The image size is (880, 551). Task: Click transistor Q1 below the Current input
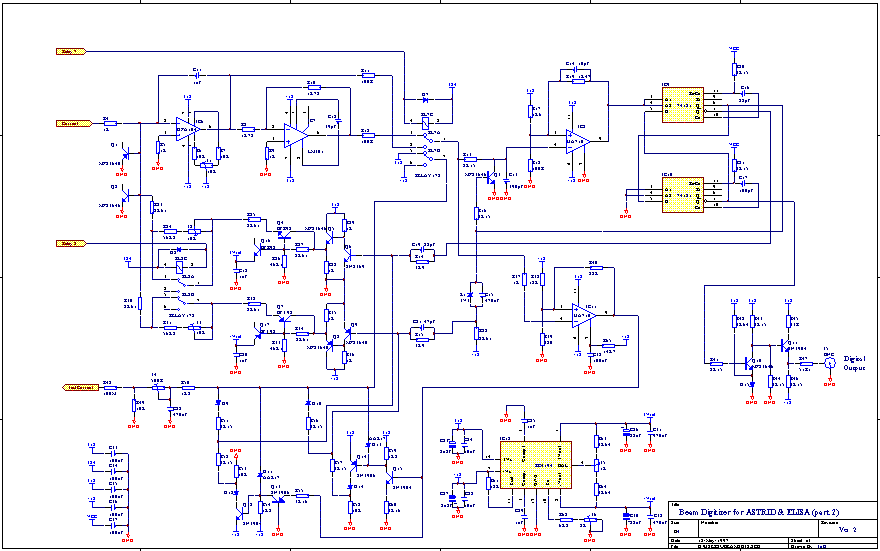pyautogui.click(x=128, y=151)
